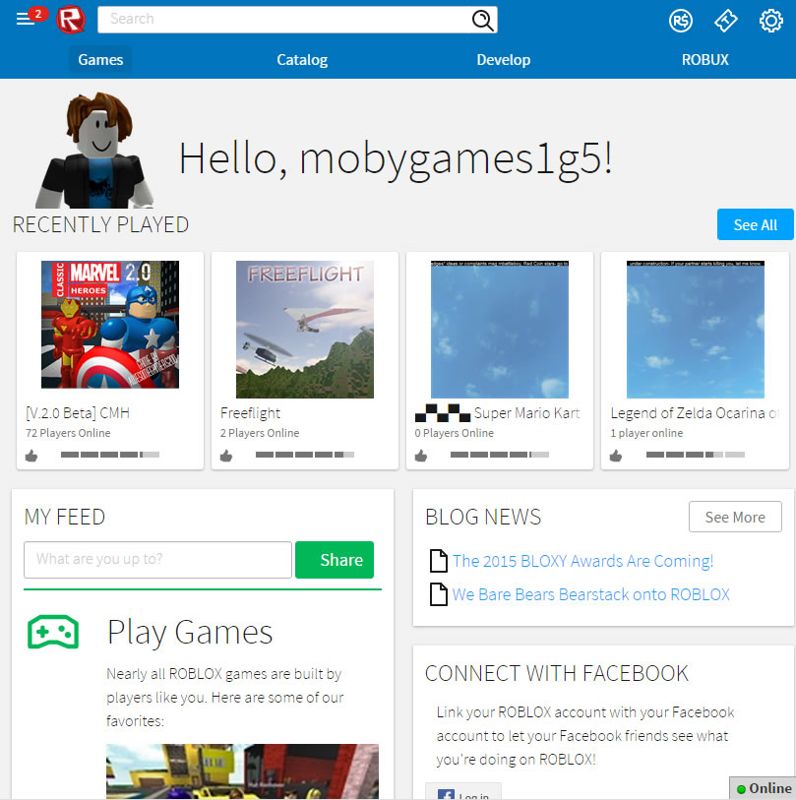Screen dimensions: 796x800
Task: Click the ROBLOX logo home icon
Action: 70,20
